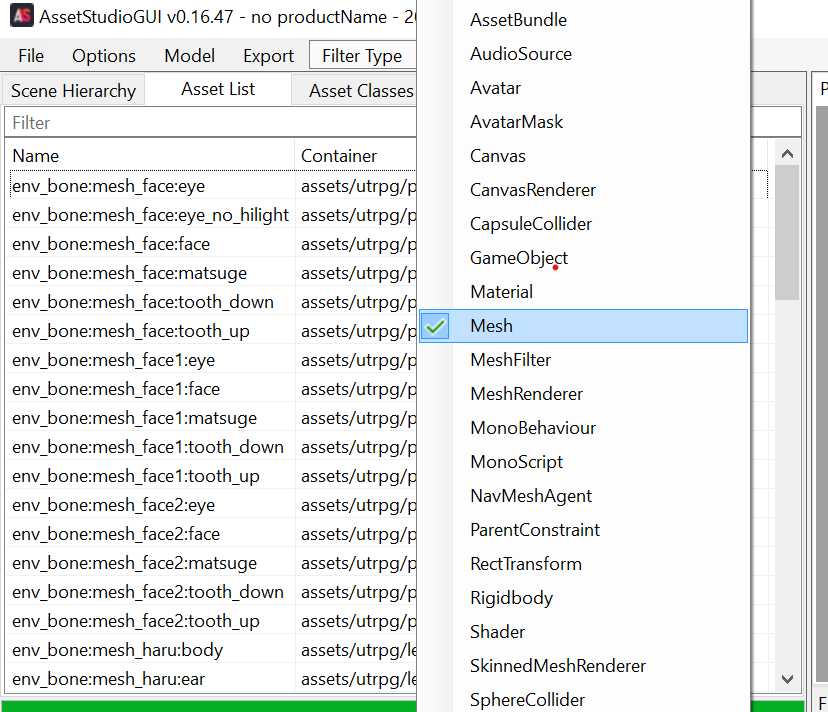Select SkinnedMeshRenderer in filter list
Image resolution: width=828 pixels, height=712 pixels.
583,666
